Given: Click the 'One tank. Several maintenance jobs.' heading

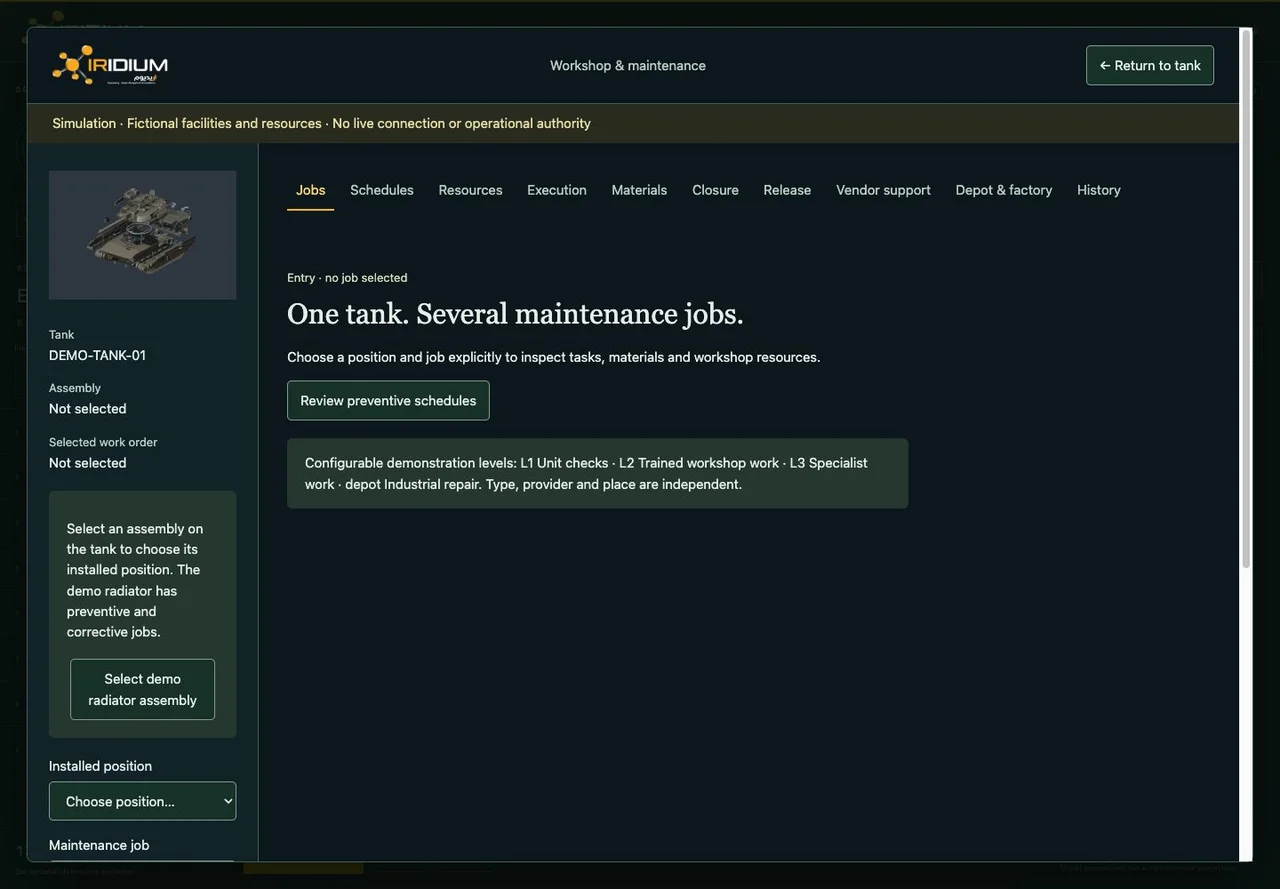Looking at the screenshot, I should pos(515,314).
